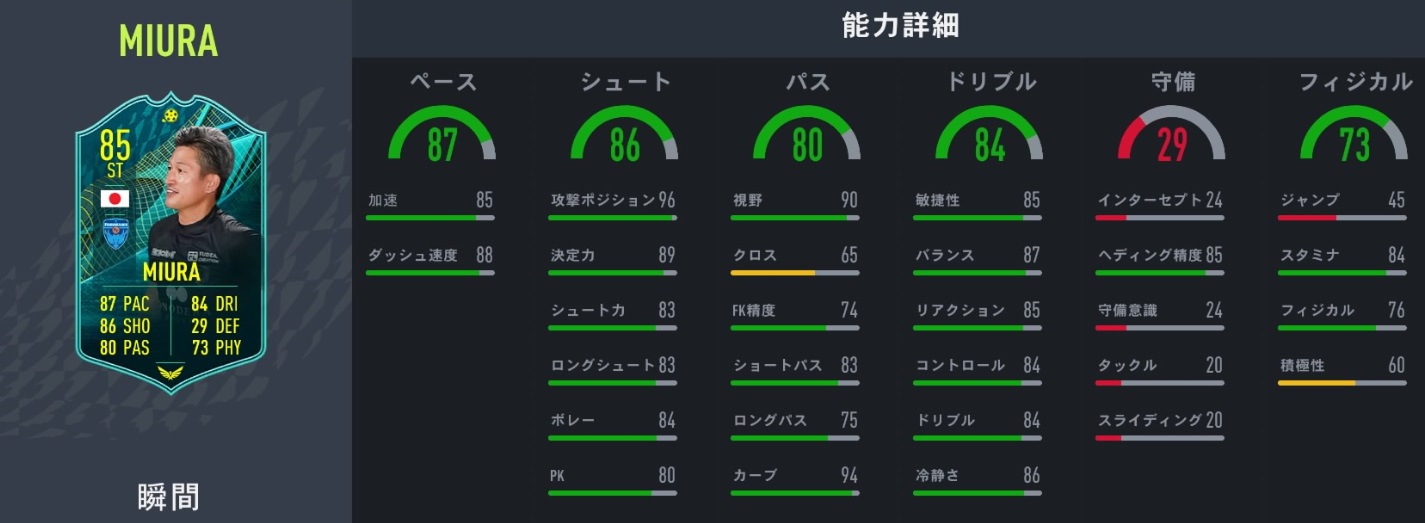The image size is (1425, 523).
Task: Select the 瞬間 label below the card
Action: (x=168, y=496)
